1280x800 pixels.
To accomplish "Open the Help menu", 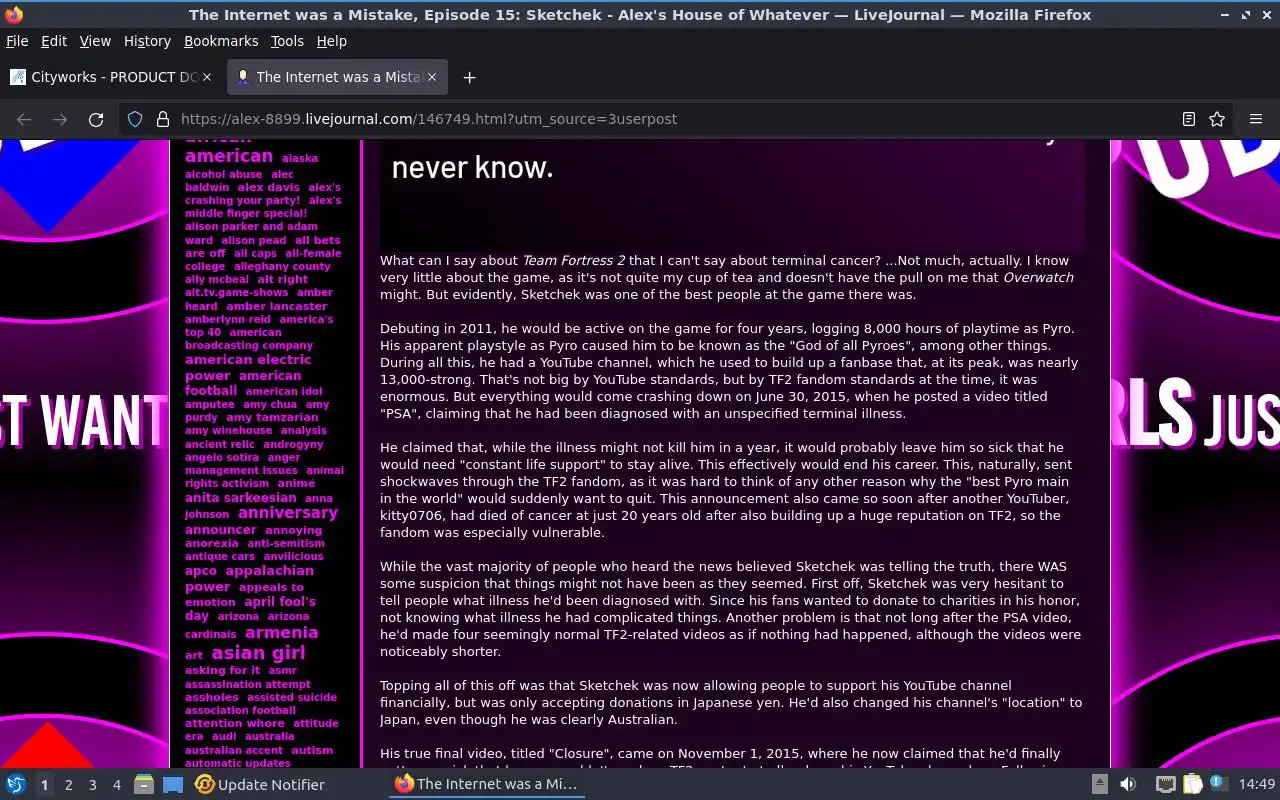I will click(x=331, y=41).
